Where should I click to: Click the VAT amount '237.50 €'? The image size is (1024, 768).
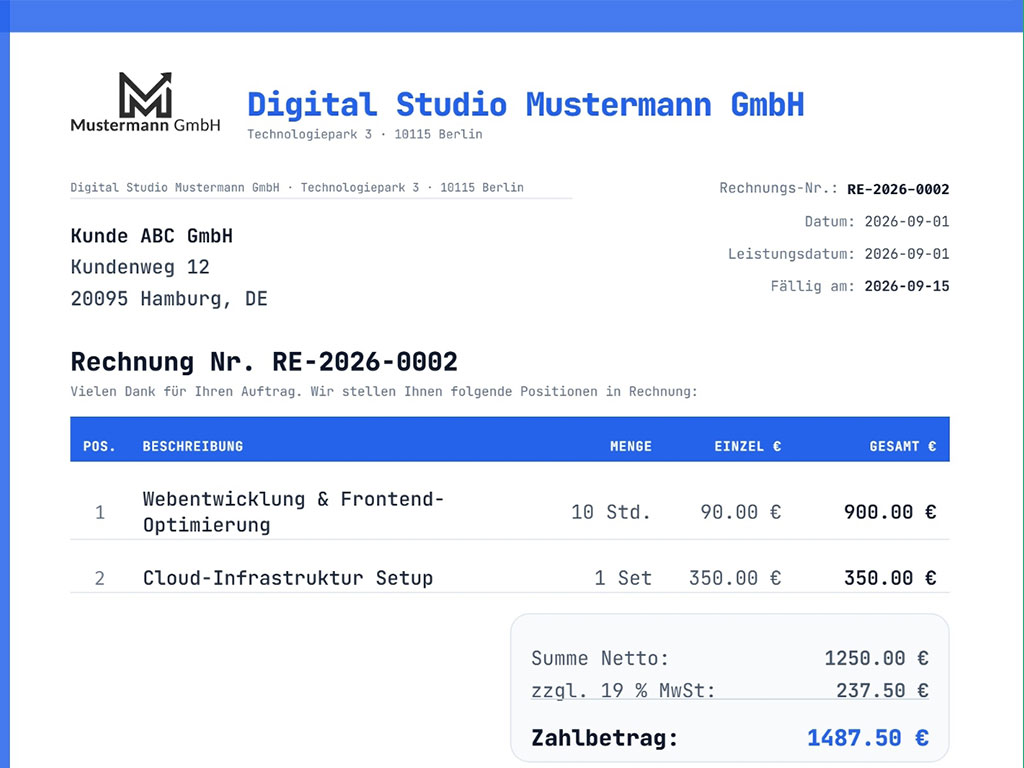click(882, 690)
